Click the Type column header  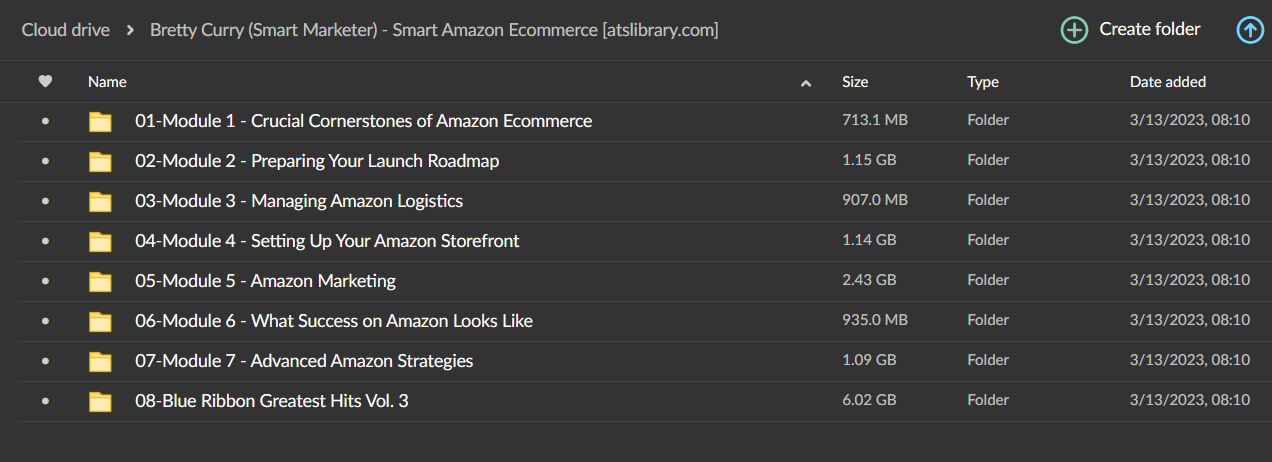[x=983, y=82]
